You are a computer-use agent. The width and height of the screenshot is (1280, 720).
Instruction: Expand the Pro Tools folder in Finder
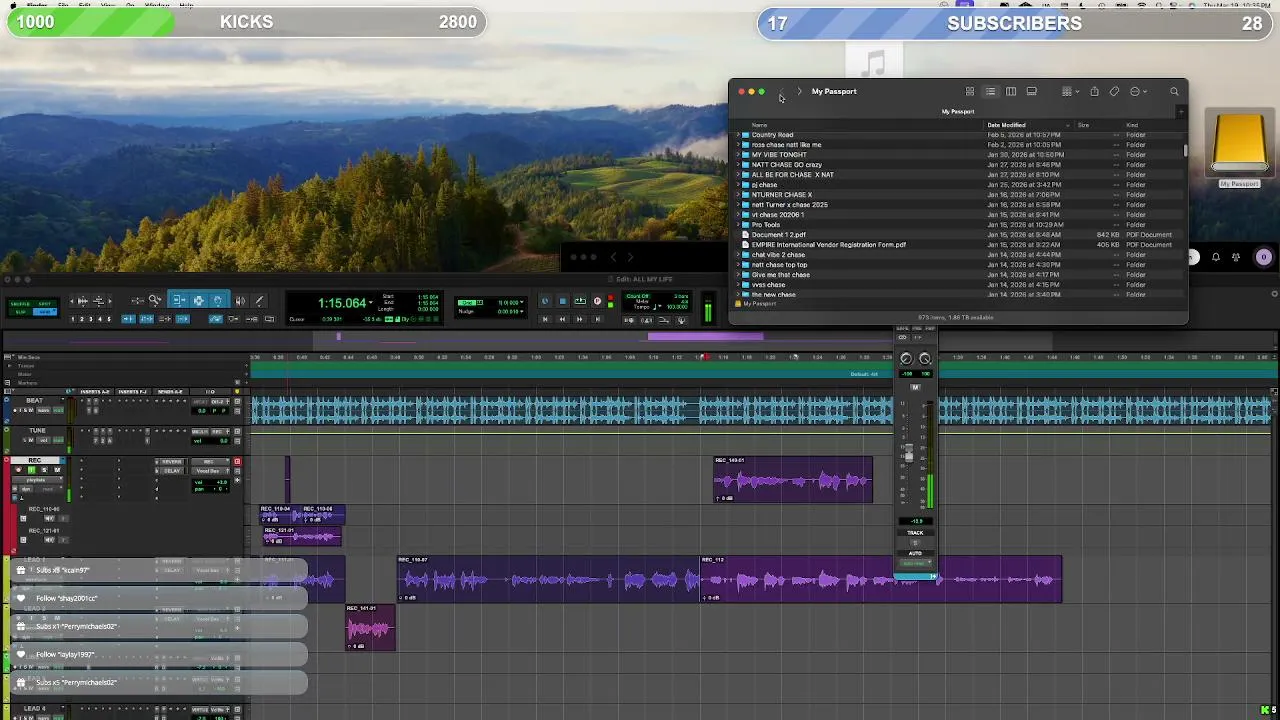click(x=739, y=225)
